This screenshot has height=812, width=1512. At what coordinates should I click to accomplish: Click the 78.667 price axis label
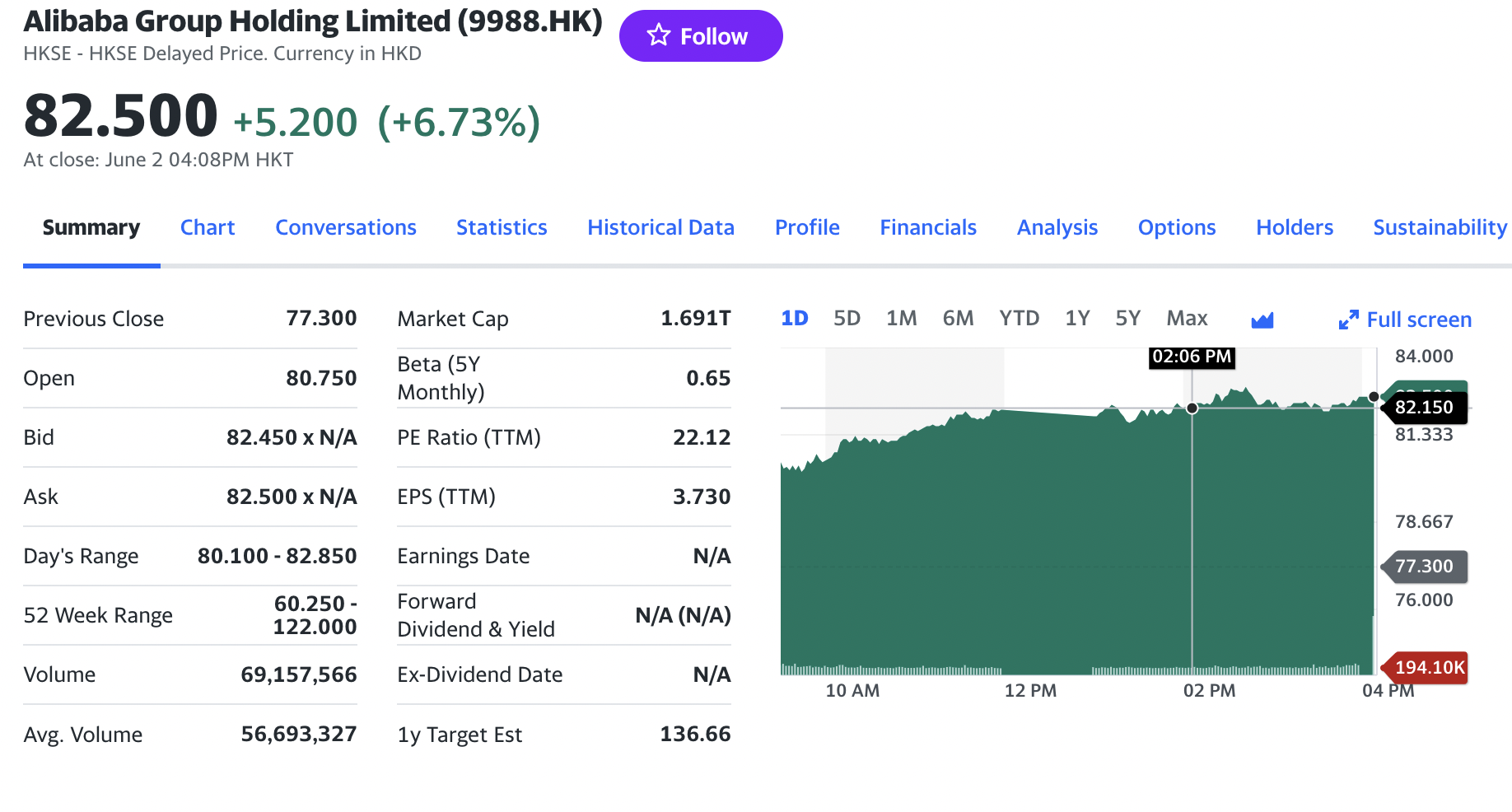point(1424,521)
